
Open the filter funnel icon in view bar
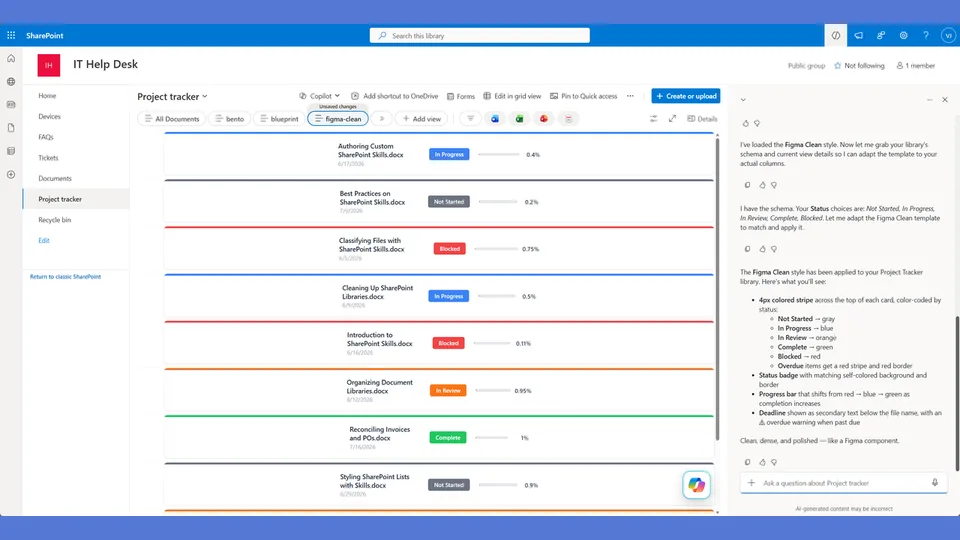tap(470, 119)
